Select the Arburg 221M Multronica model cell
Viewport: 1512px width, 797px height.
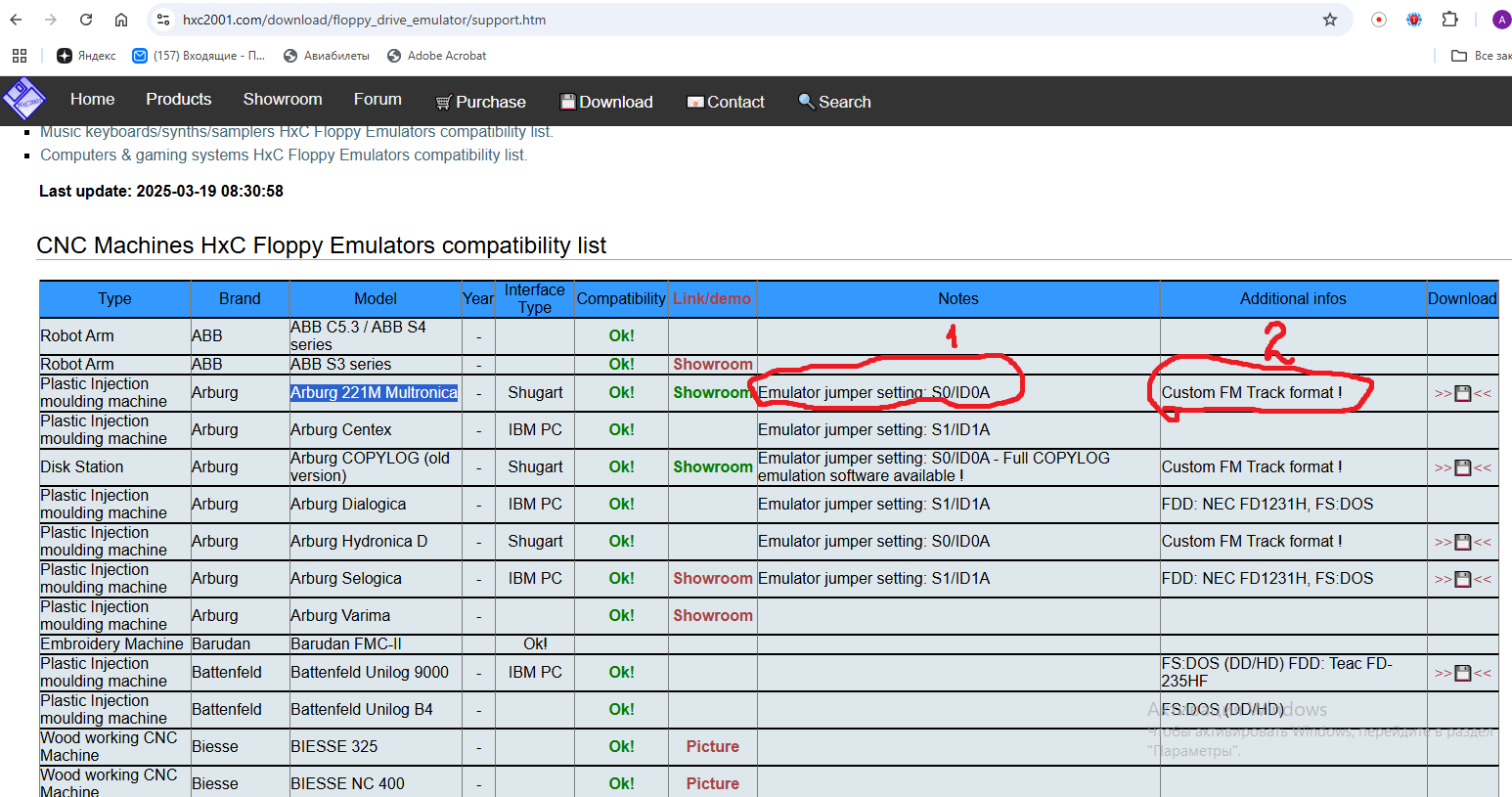[374, 392]
